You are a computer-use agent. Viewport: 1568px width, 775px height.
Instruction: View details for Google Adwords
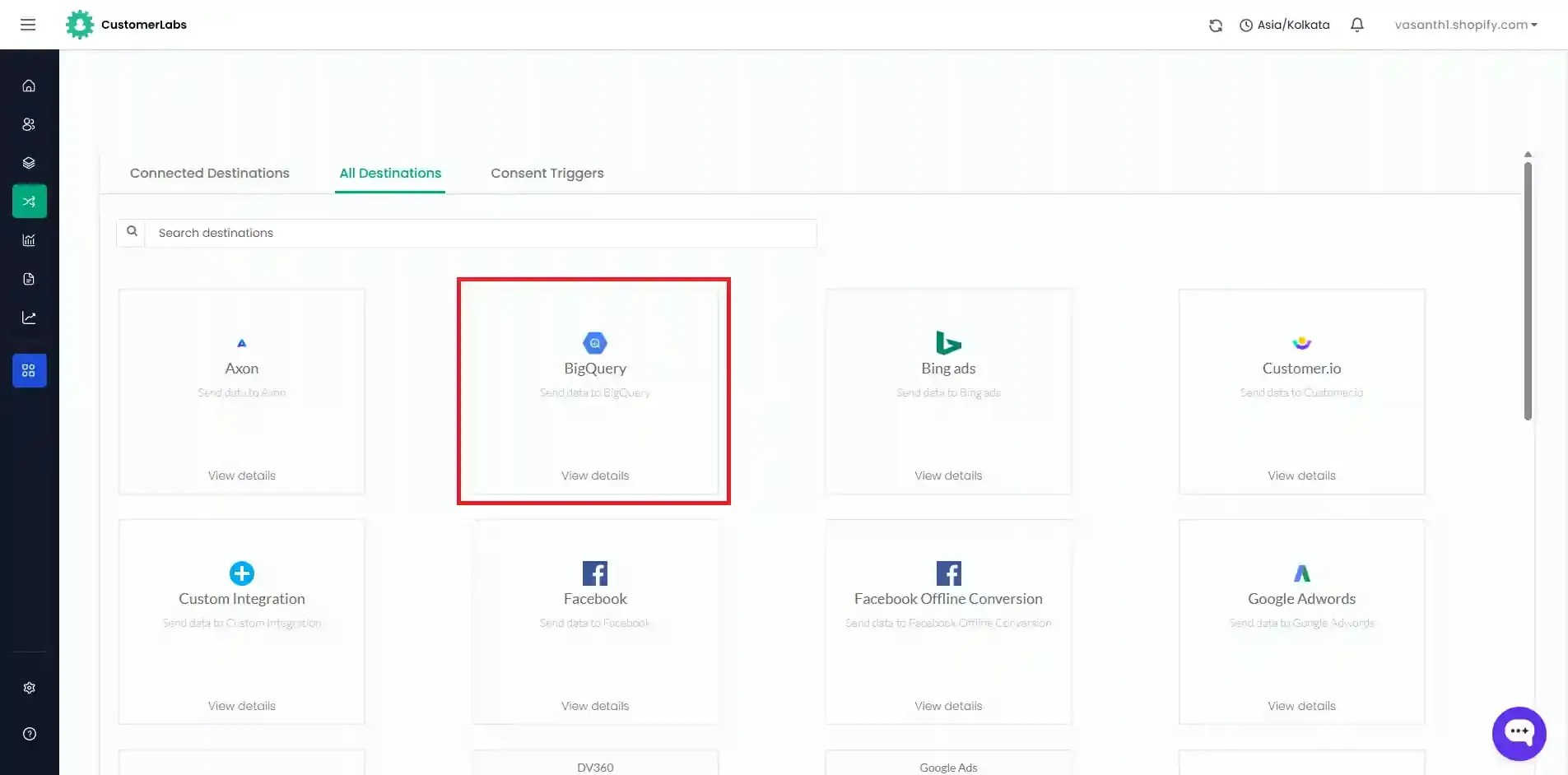tap(1302, 706)
